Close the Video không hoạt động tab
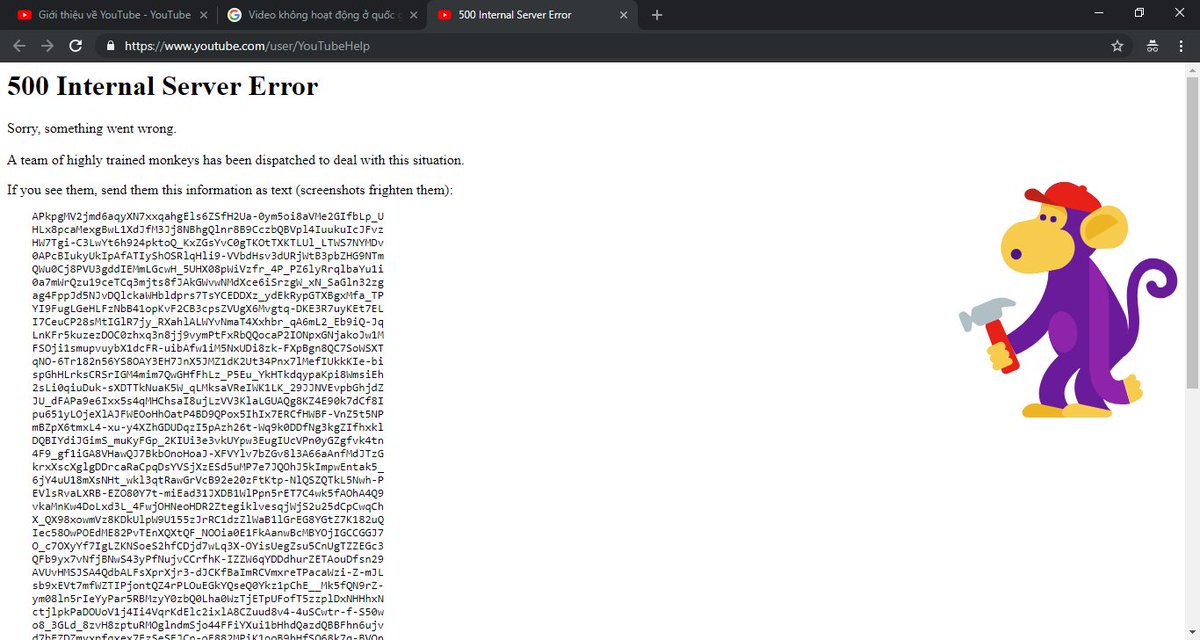Image resolution: width=1200 pixels, height=640 pixels. point(414,15)
